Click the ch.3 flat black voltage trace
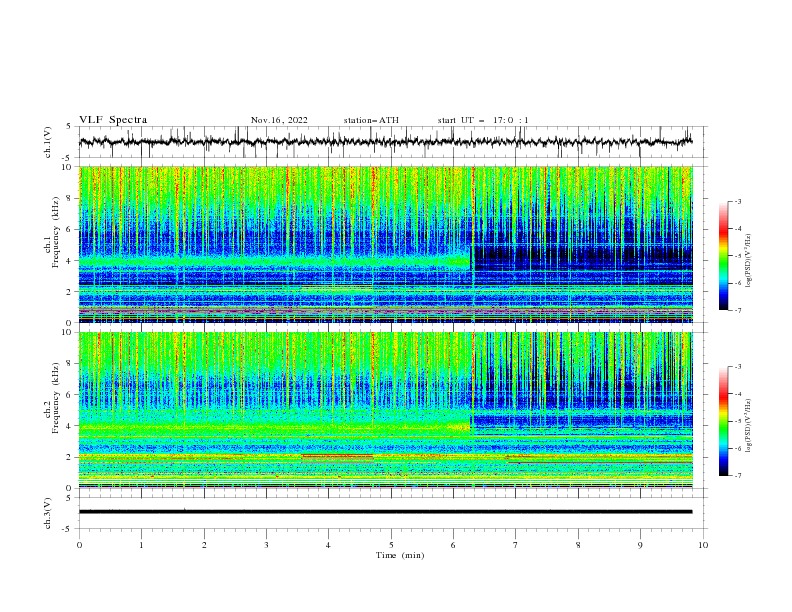Screen dimensions: 792x612 pos(385,512)
